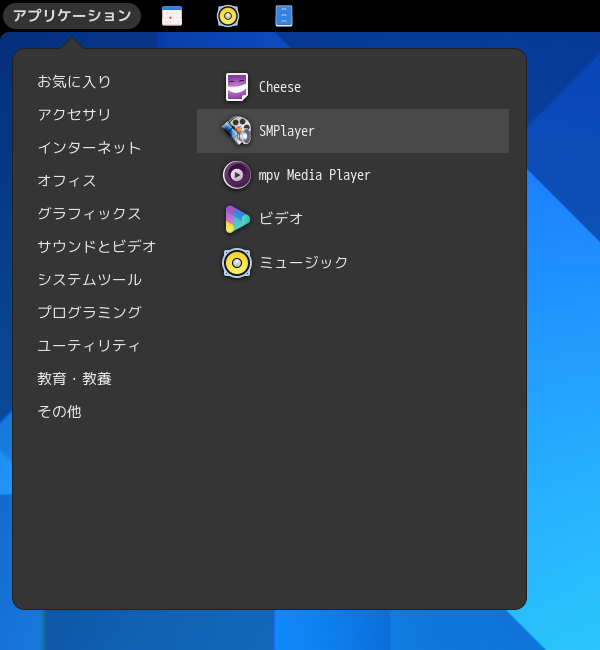Start mpv Media Player via its label
Viewport: 600px width, 650px height.
click(314, 175)
